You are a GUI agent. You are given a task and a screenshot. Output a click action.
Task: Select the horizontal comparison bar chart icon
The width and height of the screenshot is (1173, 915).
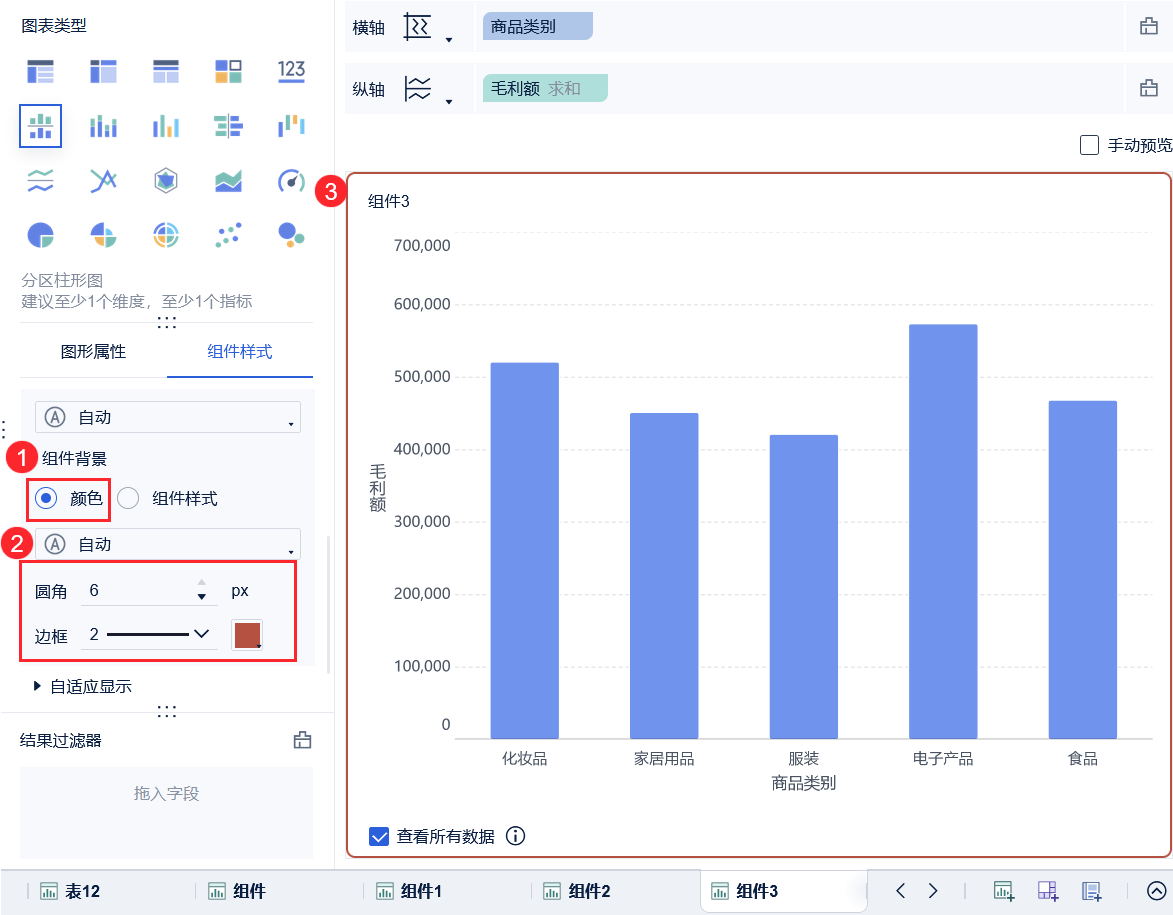228,126
